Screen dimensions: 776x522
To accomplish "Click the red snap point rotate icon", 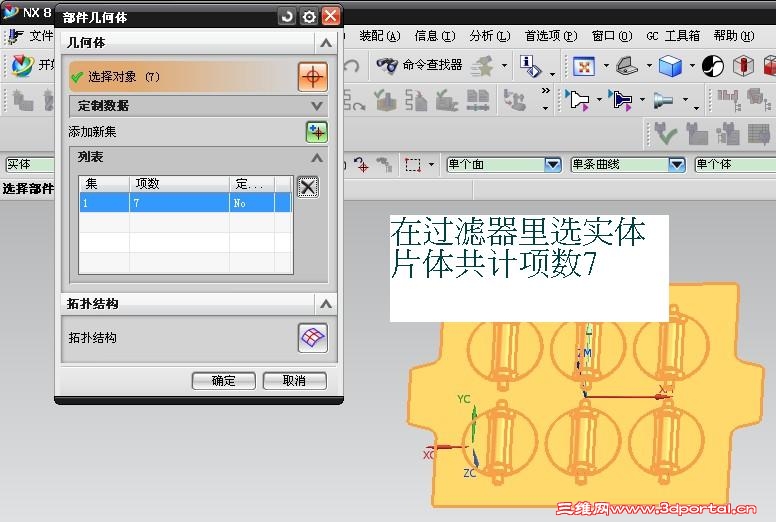I will tap(361, 164).
